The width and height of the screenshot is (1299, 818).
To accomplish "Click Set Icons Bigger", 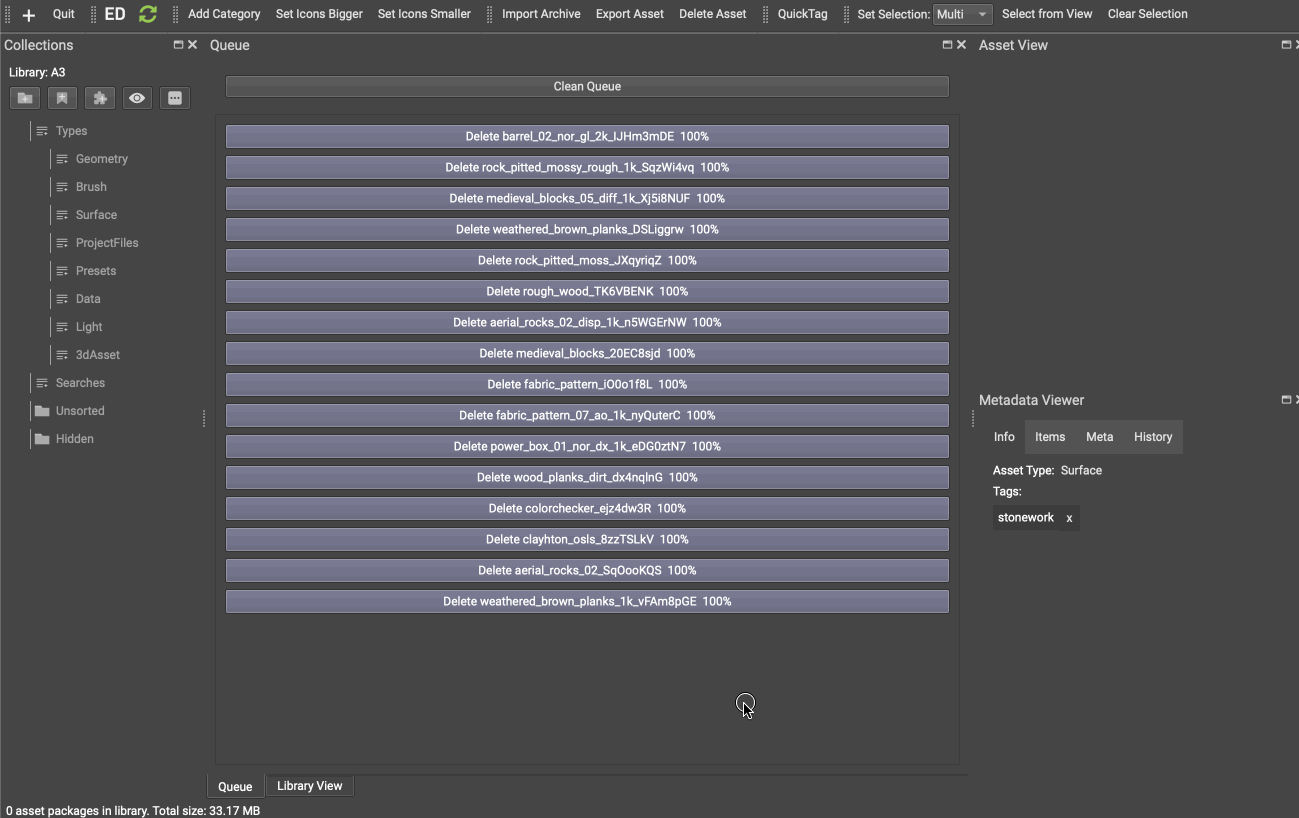I will coord(319,14).
